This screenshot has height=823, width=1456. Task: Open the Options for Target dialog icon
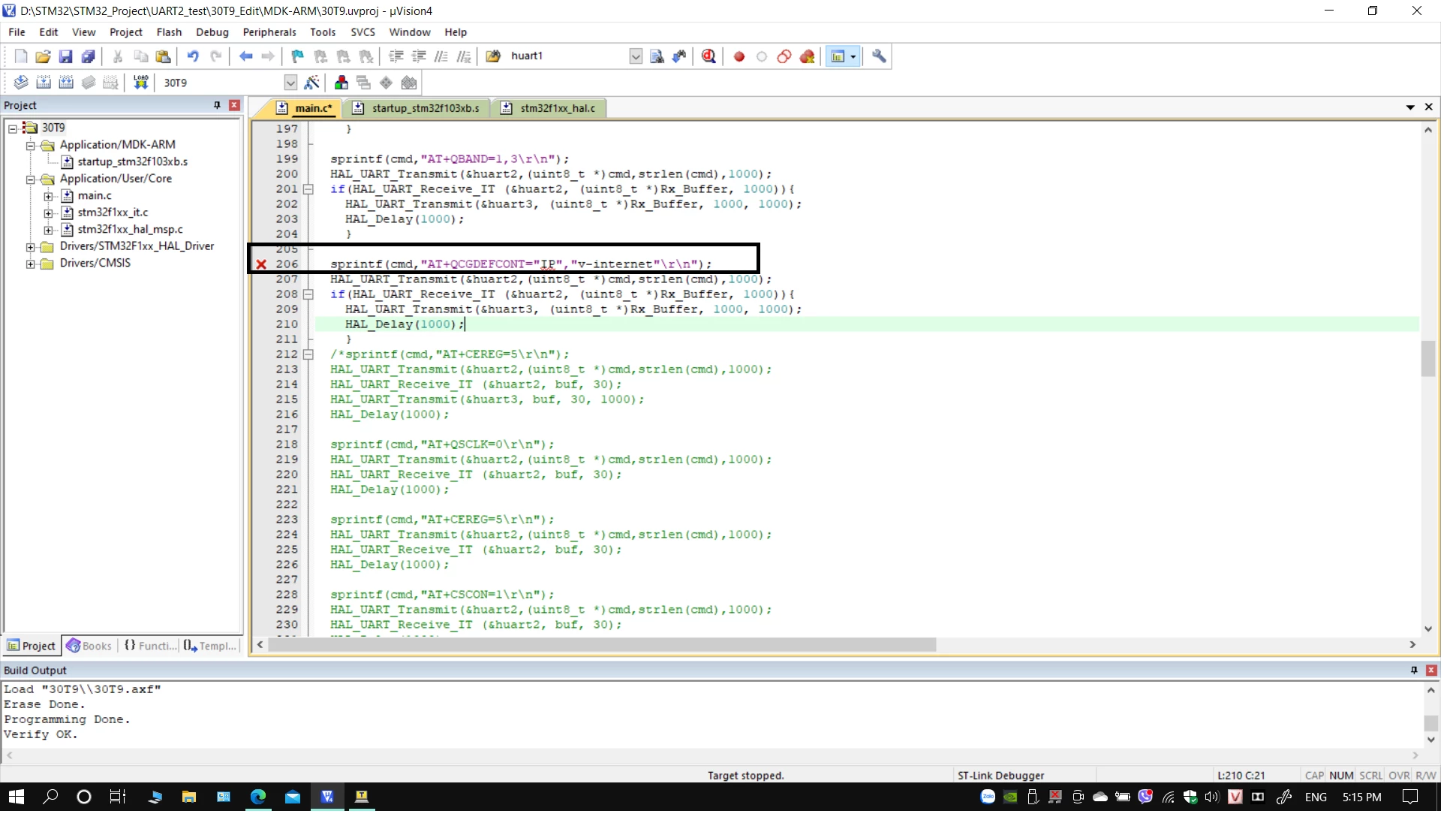[x=312, y=83]
